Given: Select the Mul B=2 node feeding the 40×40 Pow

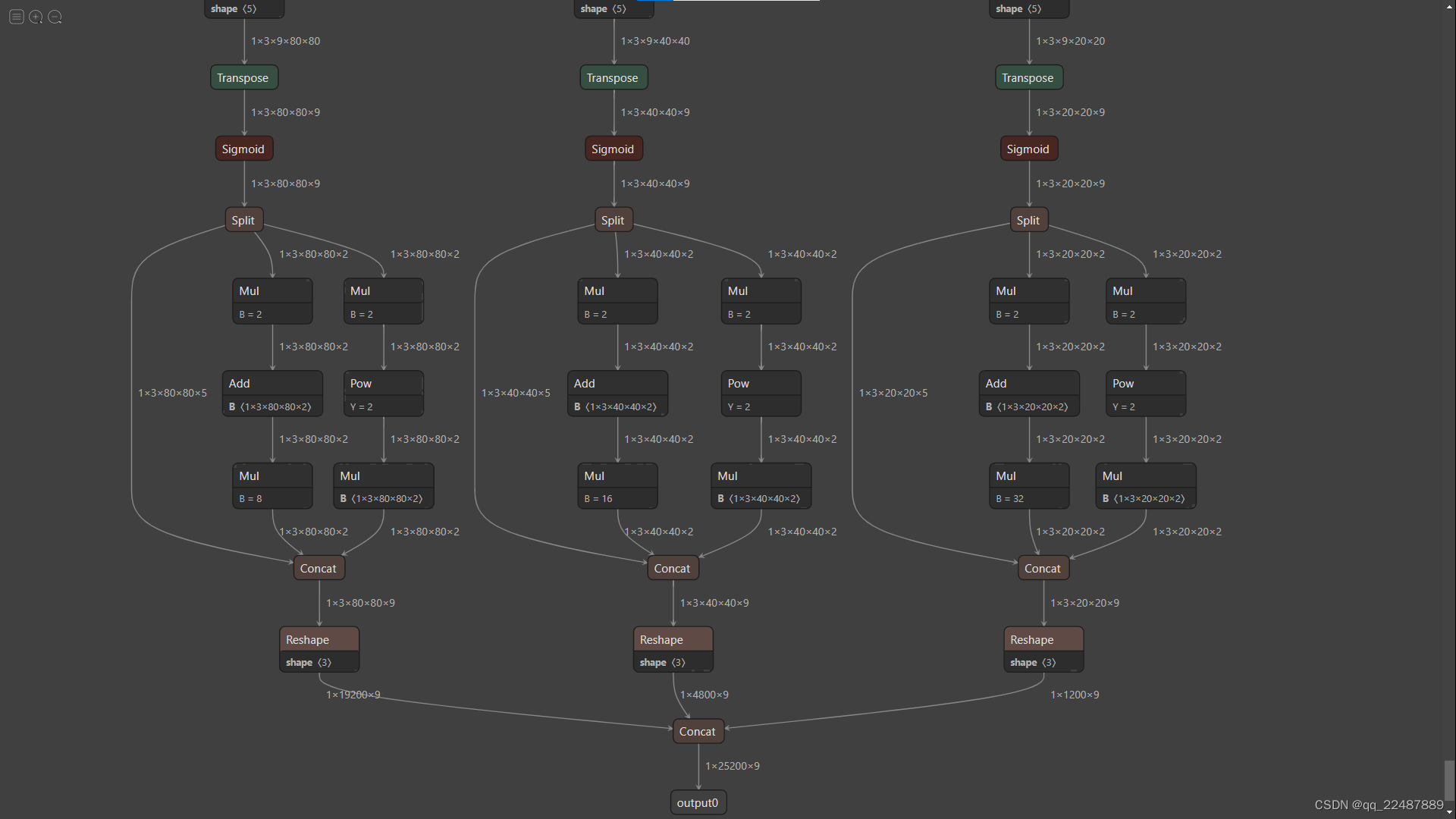Looking at the screenshot, I should tap(761, 301).
